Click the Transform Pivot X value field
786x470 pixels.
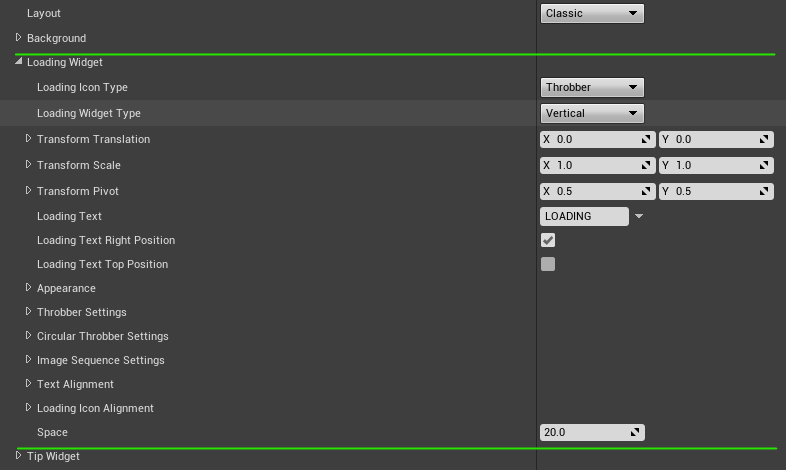598,191
